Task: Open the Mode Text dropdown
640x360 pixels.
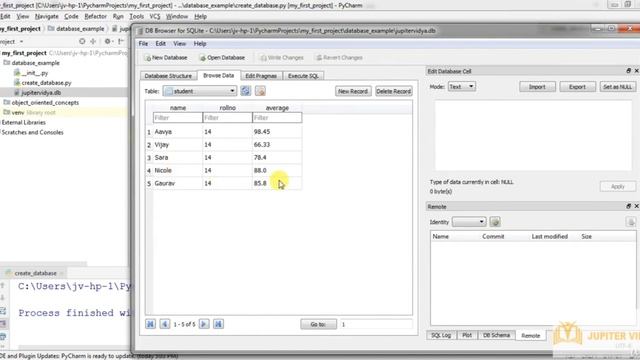Action: tap(461, 87)
